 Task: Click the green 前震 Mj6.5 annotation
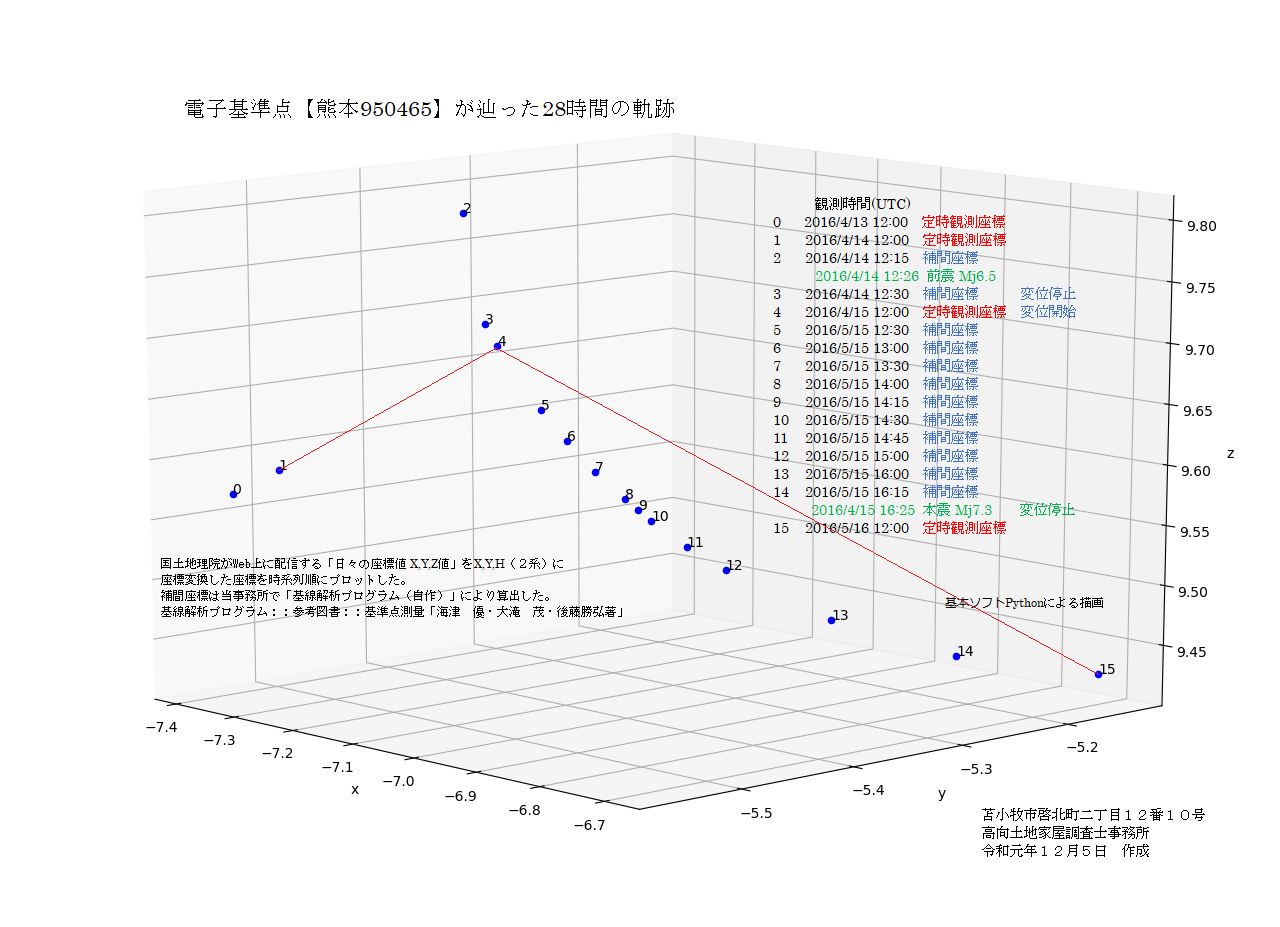(960, 276)
